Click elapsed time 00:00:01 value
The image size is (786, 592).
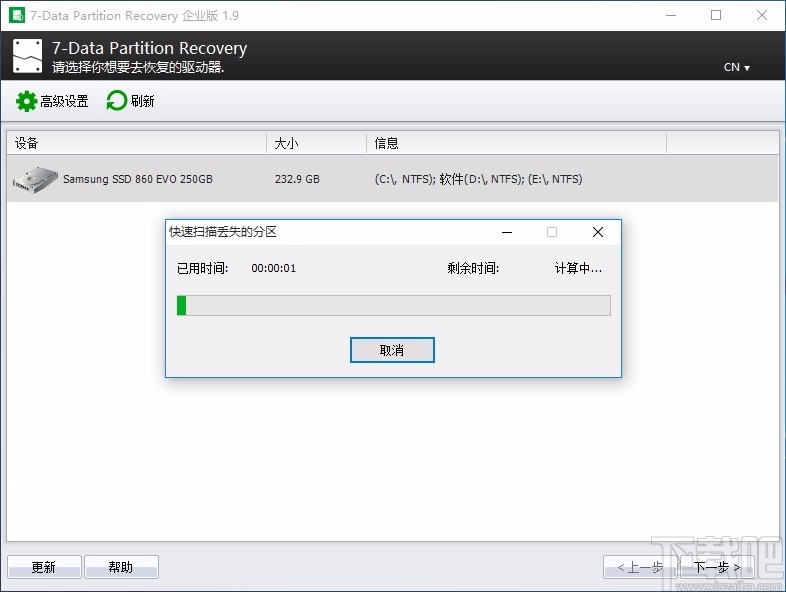pos(274,268)
